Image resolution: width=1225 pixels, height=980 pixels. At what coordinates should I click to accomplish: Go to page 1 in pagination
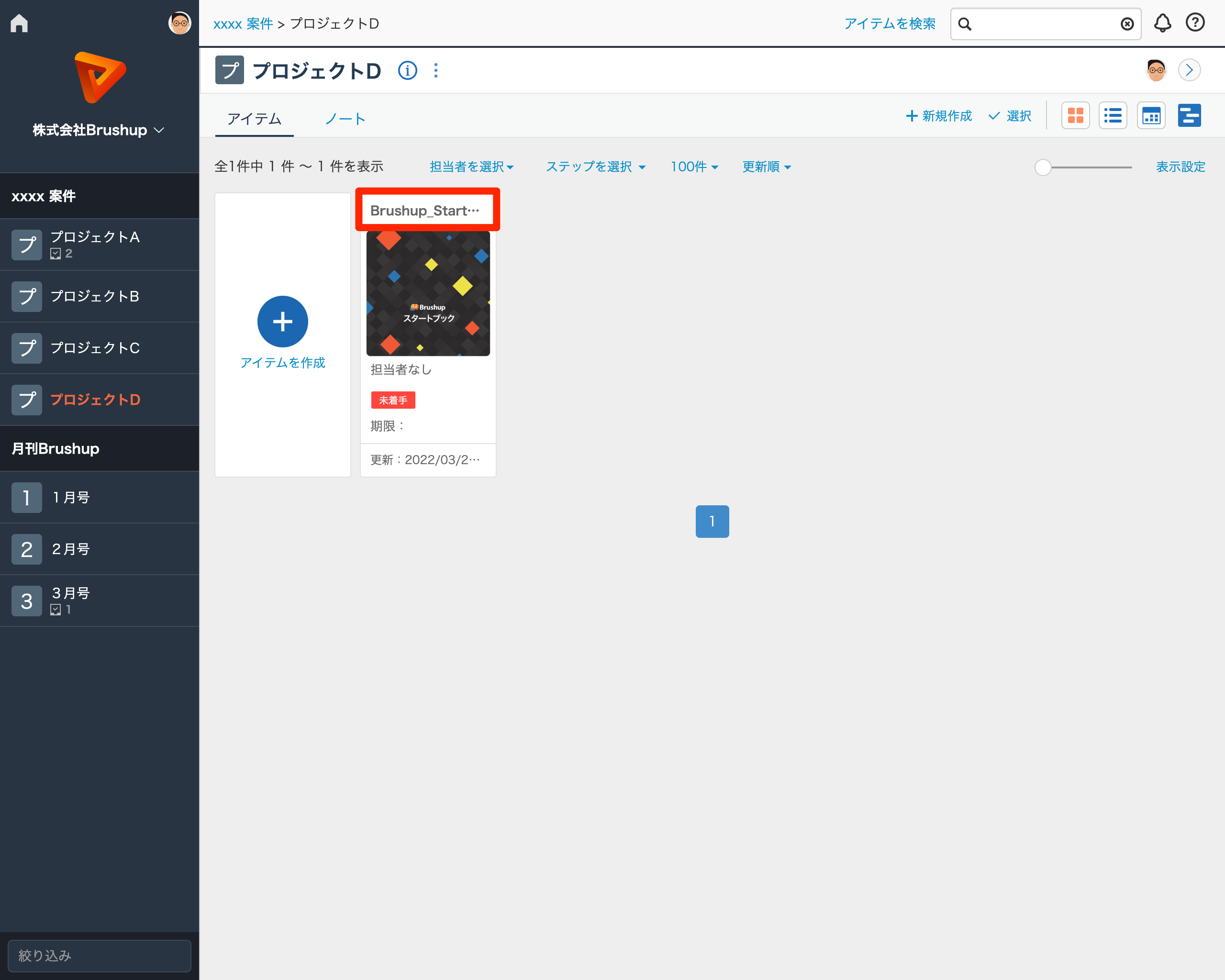pyautogui.click(x=713, y=521)
